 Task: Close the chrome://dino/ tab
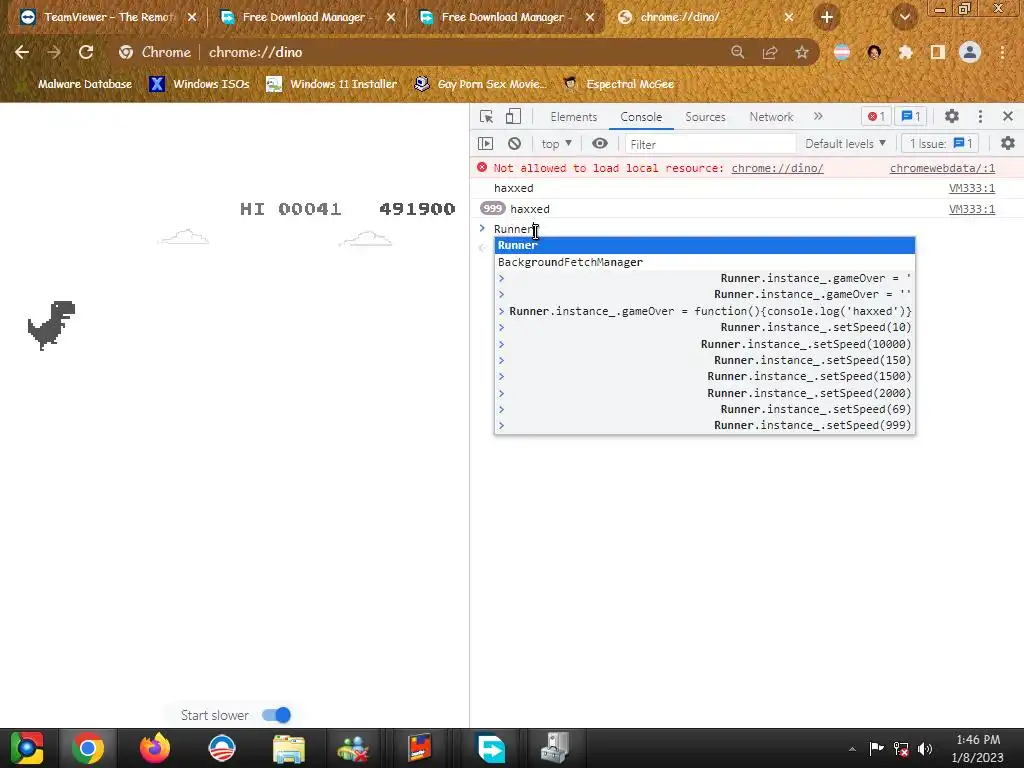[788, 17]
